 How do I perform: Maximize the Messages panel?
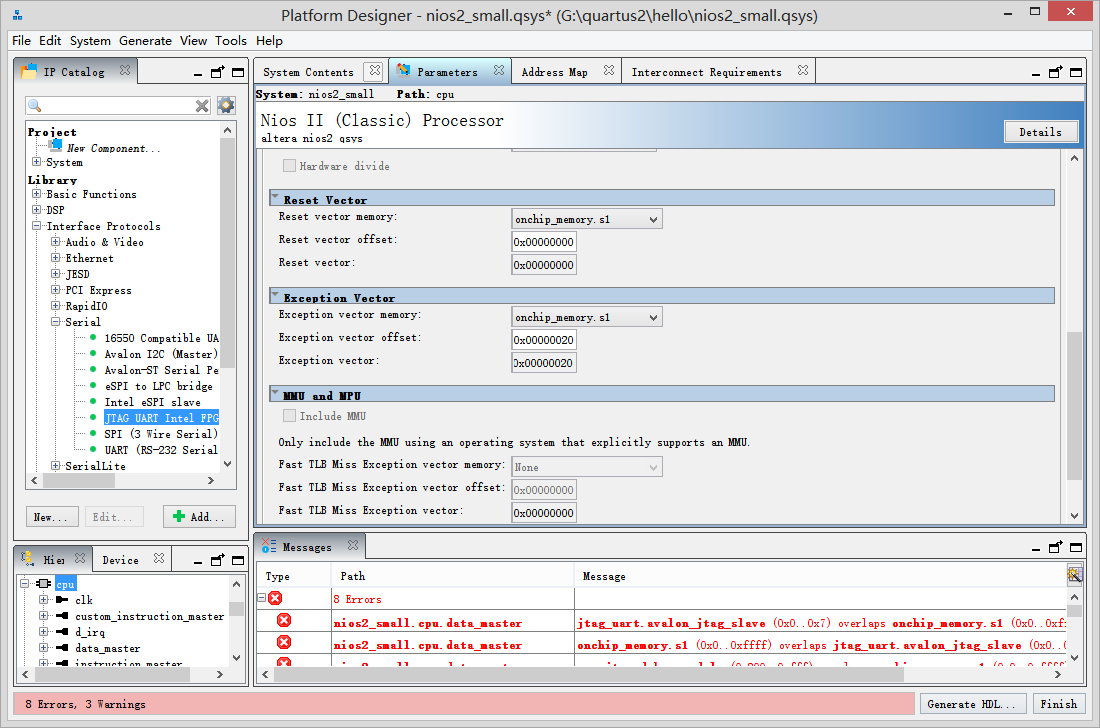[1075, 547]
